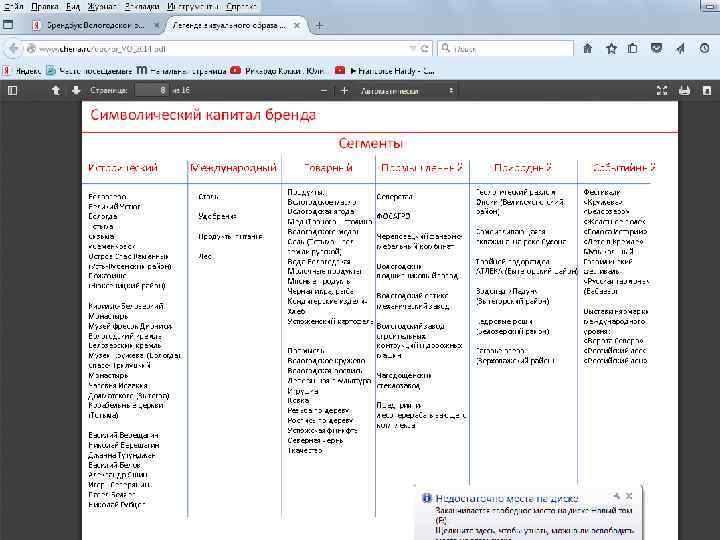
Task: Open the Журнал menu
Action: click(x=101, y=6)
